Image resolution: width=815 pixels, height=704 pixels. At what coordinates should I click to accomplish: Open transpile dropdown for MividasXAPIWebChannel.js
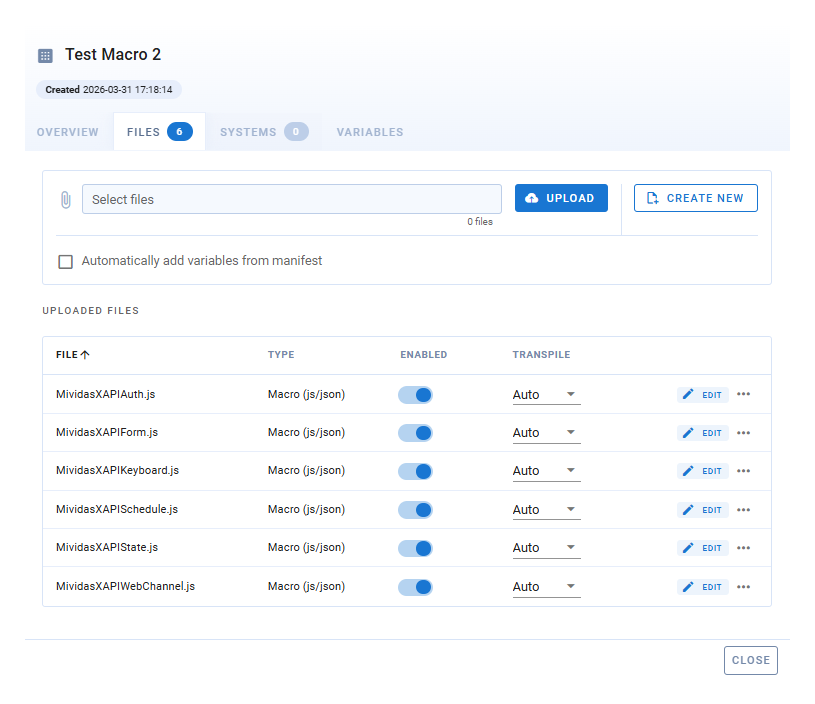(546, 587)
